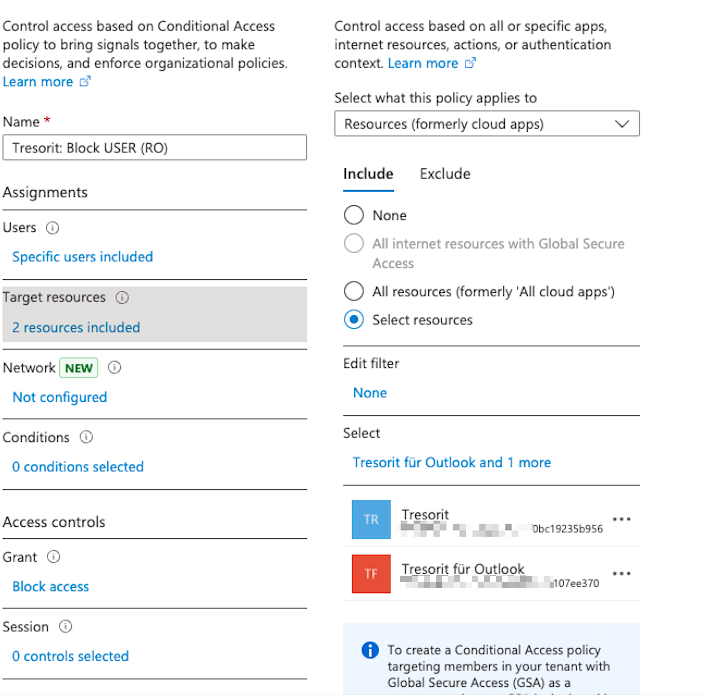Click the Block access grant link

click(x=50, y=587)
